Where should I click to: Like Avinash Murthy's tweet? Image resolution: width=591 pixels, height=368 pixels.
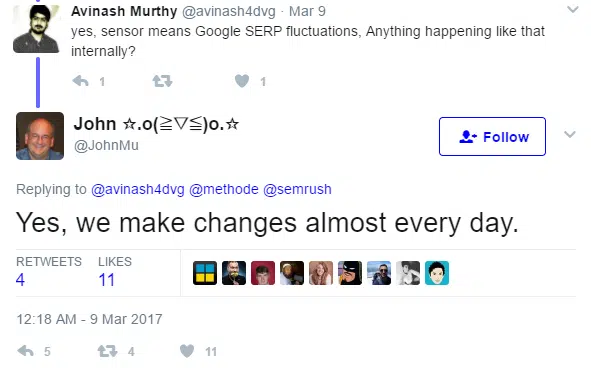pos(242,81)
